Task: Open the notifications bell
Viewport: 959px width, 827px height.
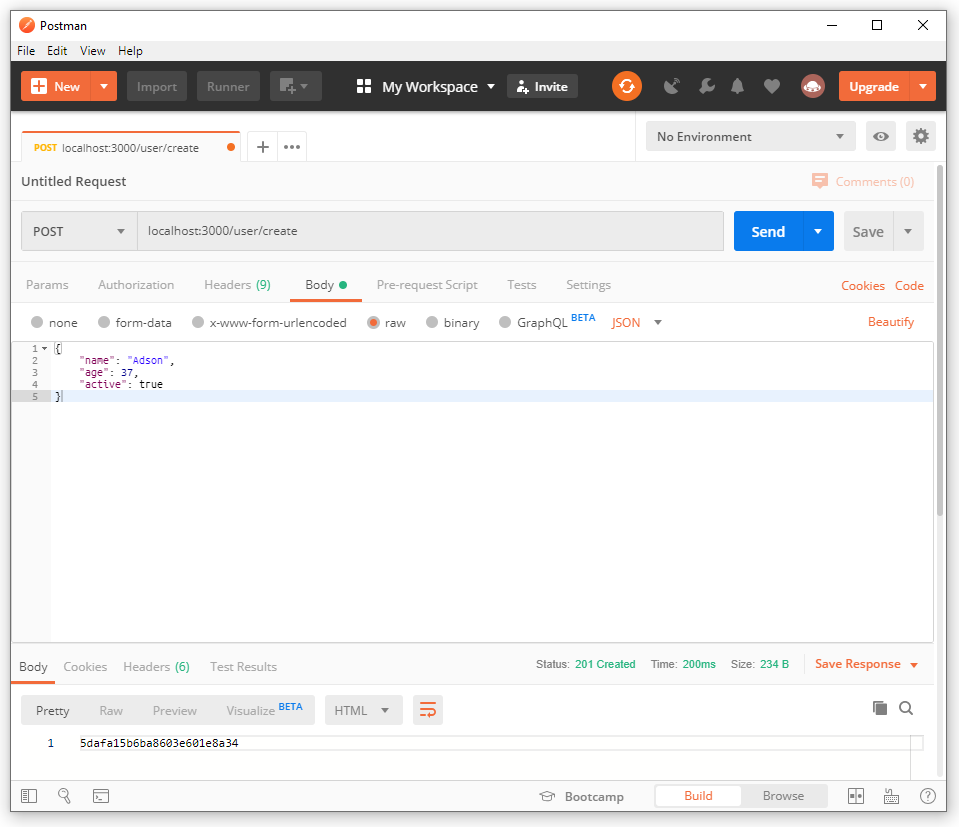Action: (x=738, y=86)
